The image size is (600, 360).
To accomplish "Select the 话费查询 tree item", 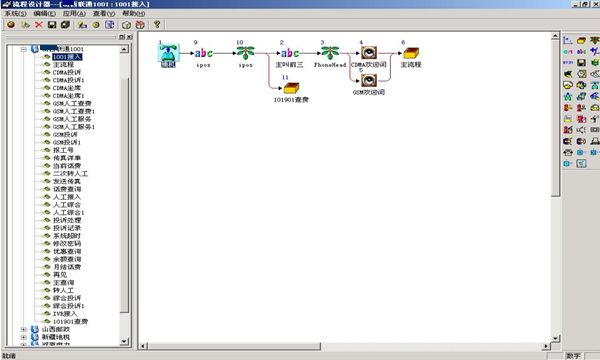I will 67,189.
